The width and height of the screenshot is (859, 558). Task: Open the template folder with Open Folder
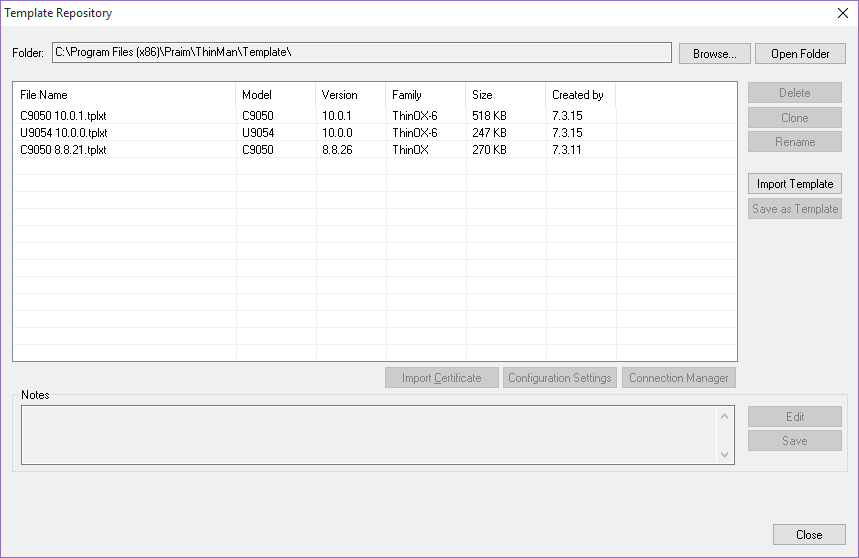click(x=800, y=54)
